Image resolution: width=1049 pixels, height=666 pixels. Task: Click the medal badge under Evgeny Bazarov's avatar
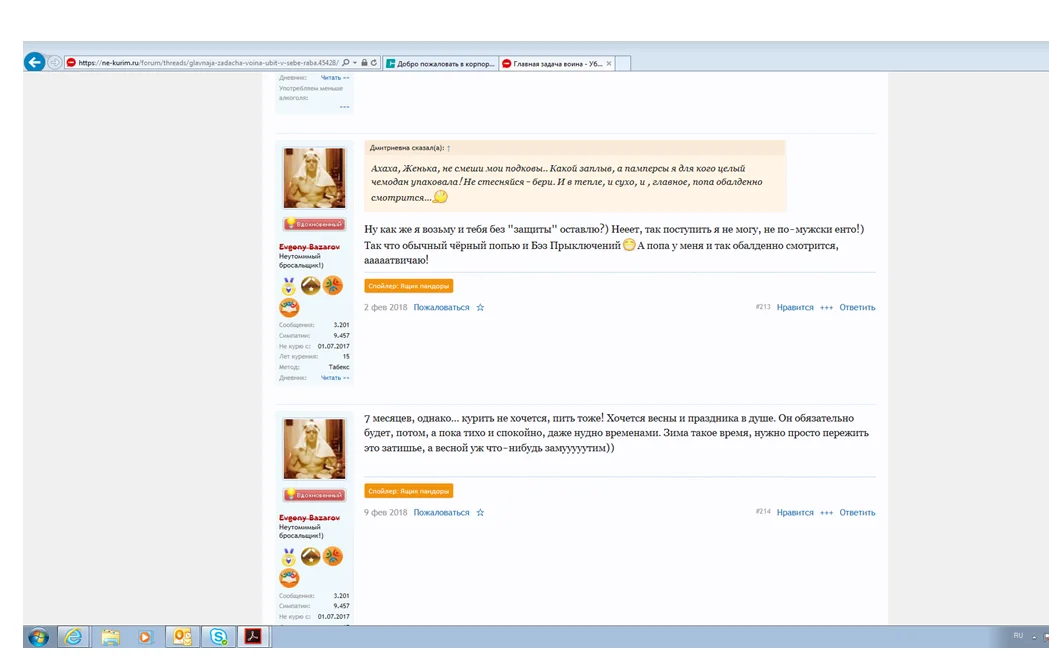coord(288,286)
